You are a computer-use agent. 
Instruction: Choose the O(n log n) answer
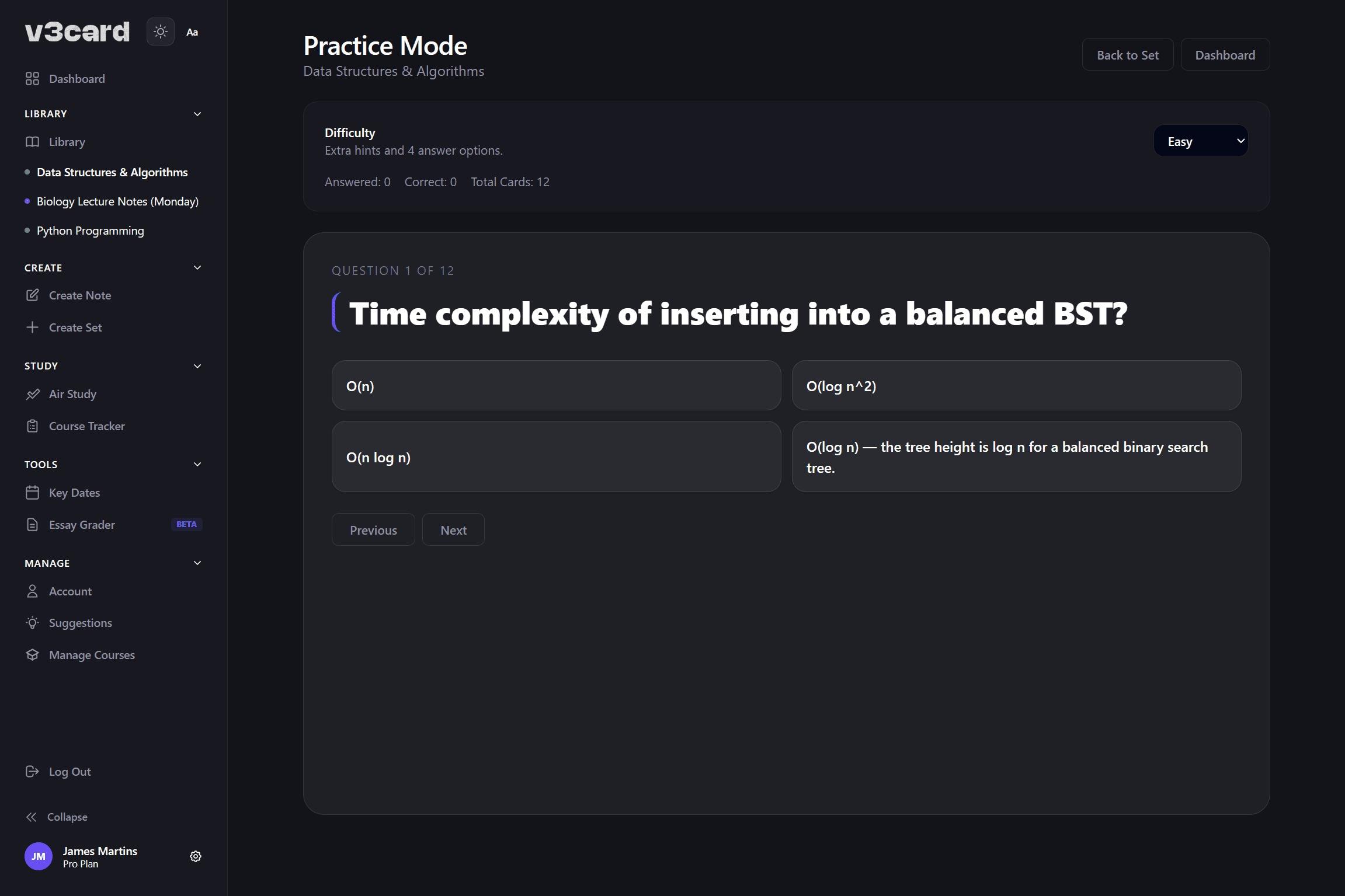[556, 456]
